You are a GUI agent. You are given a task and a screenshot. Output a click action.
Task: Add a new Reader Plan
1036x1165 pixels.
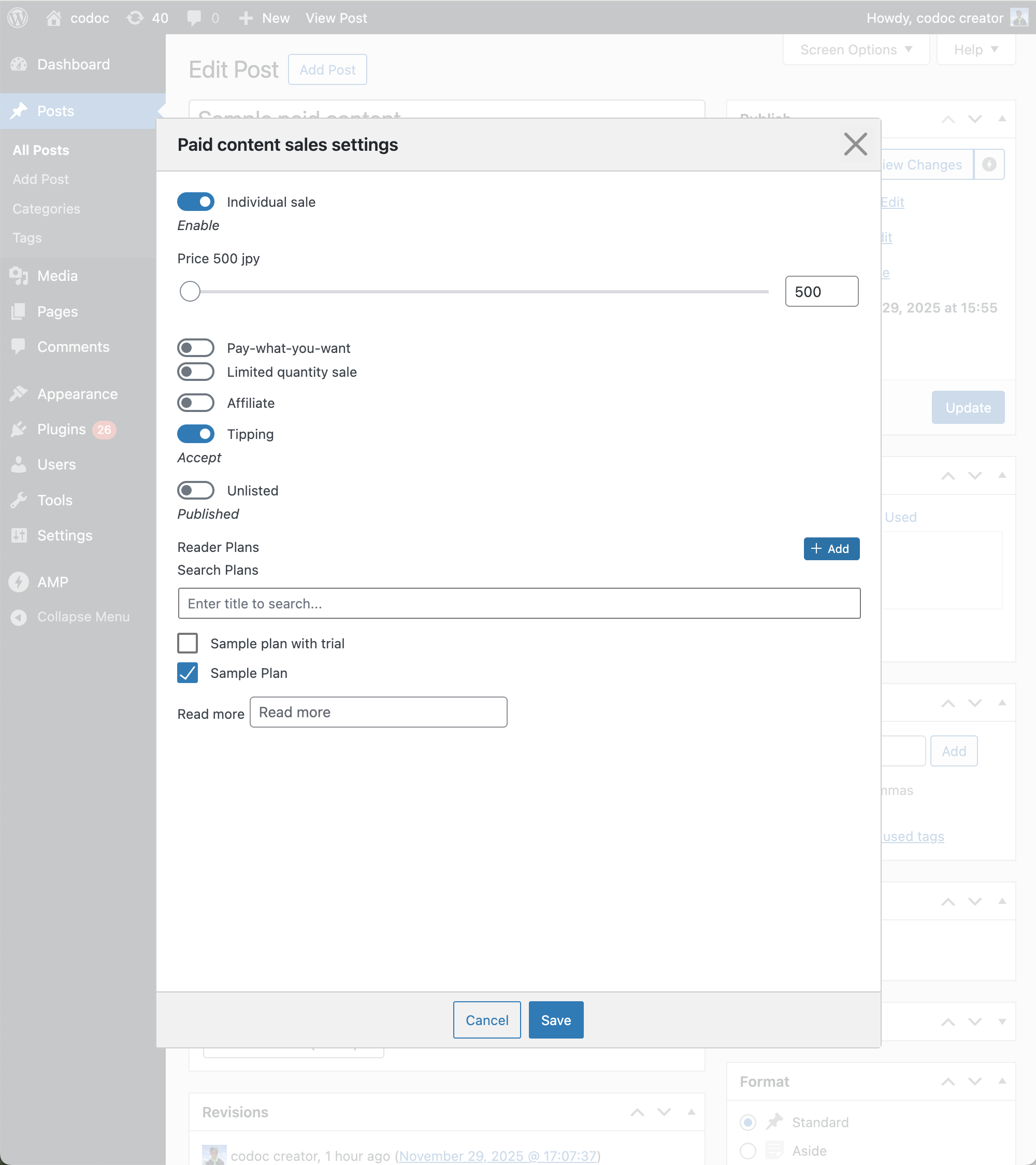(x=831, y=548)
